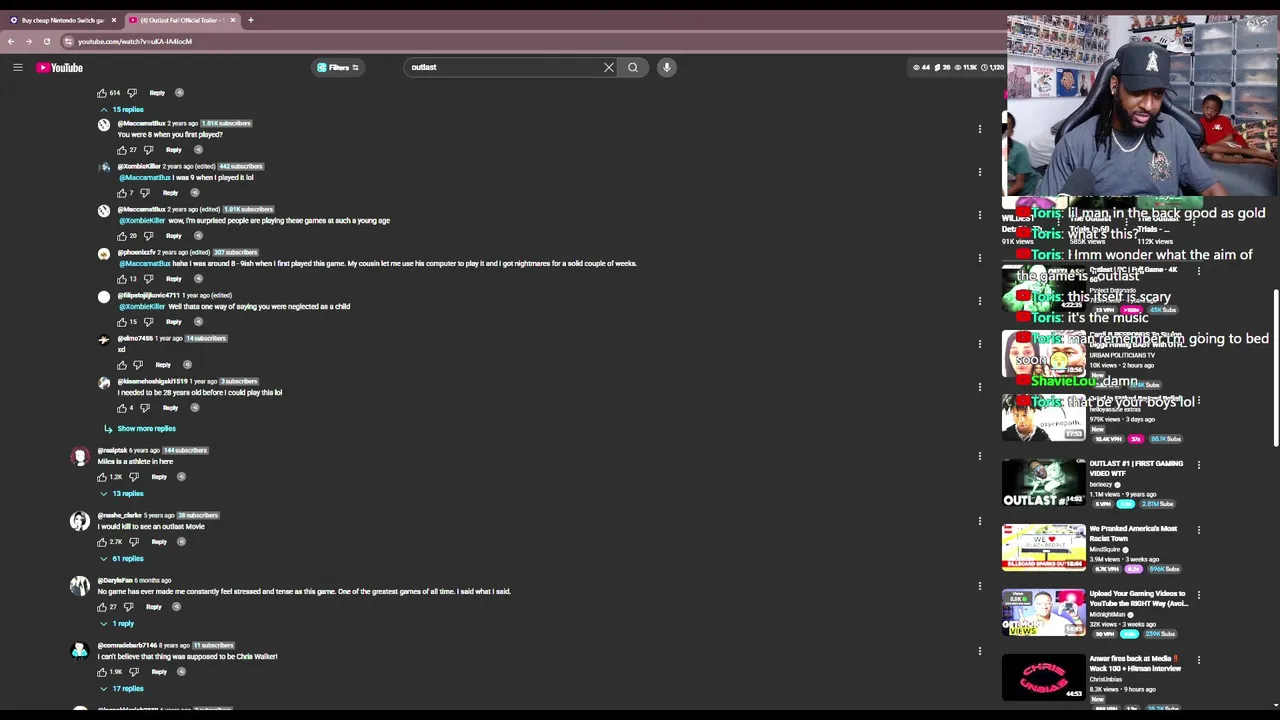Expand '13 replies' under realptak's comment
The height and width of the screenshot is (720, 1280).
coord(121,493)
